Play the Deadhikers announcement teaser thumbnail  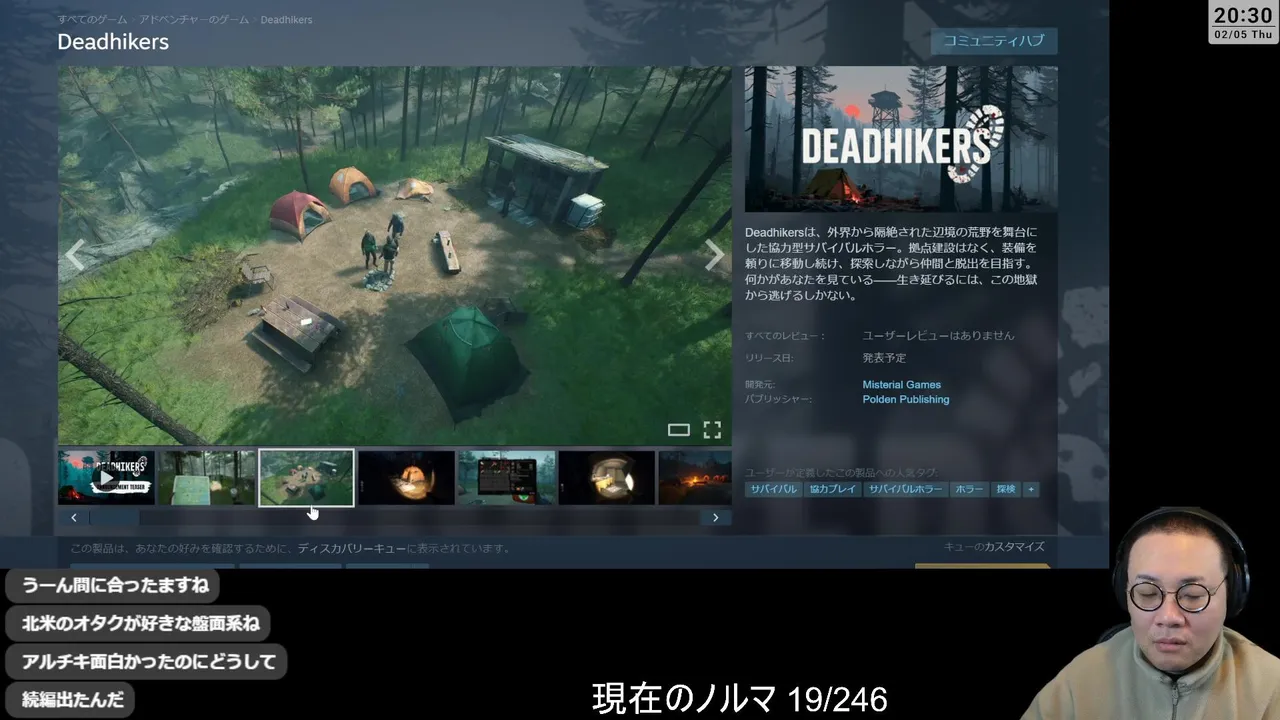point(106,478)
